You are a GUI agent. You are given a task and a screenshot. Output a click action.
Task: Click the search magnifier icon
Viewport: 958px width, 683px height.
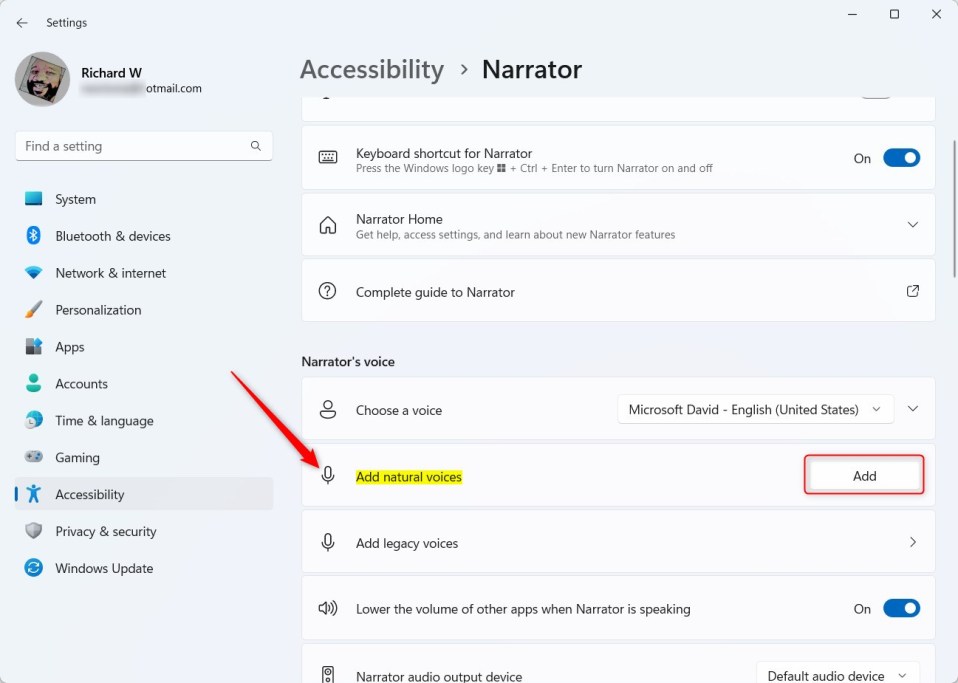tap(255, 146)
